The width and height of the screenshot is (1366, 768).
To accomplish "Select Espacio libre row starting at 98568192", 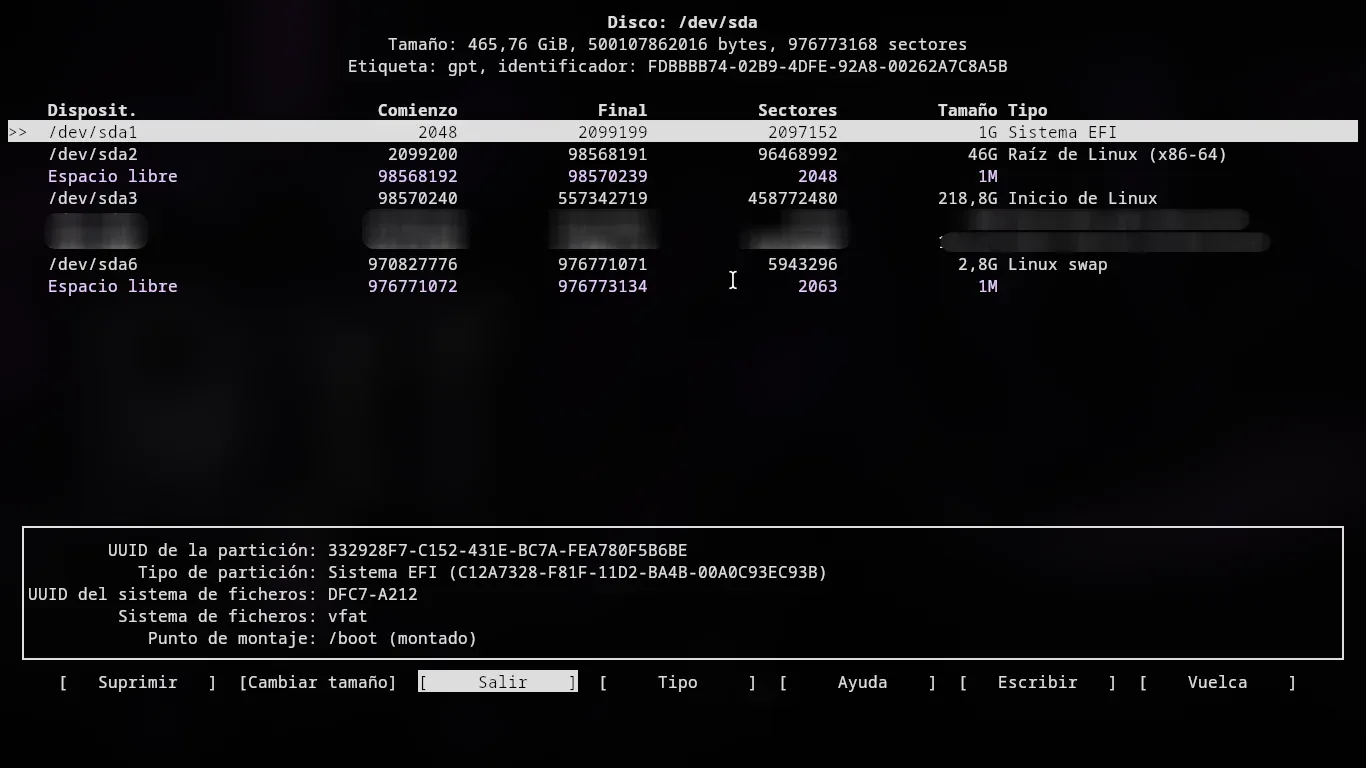I will [683, 176].
